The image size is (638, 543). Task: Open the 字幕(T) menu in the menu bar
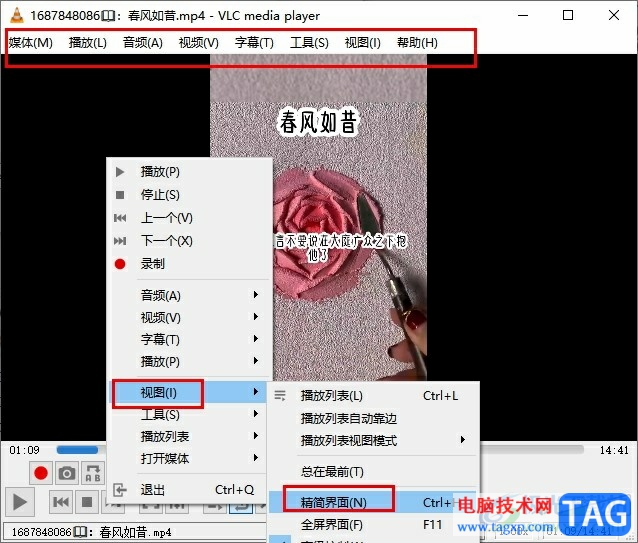coord(254,43)
